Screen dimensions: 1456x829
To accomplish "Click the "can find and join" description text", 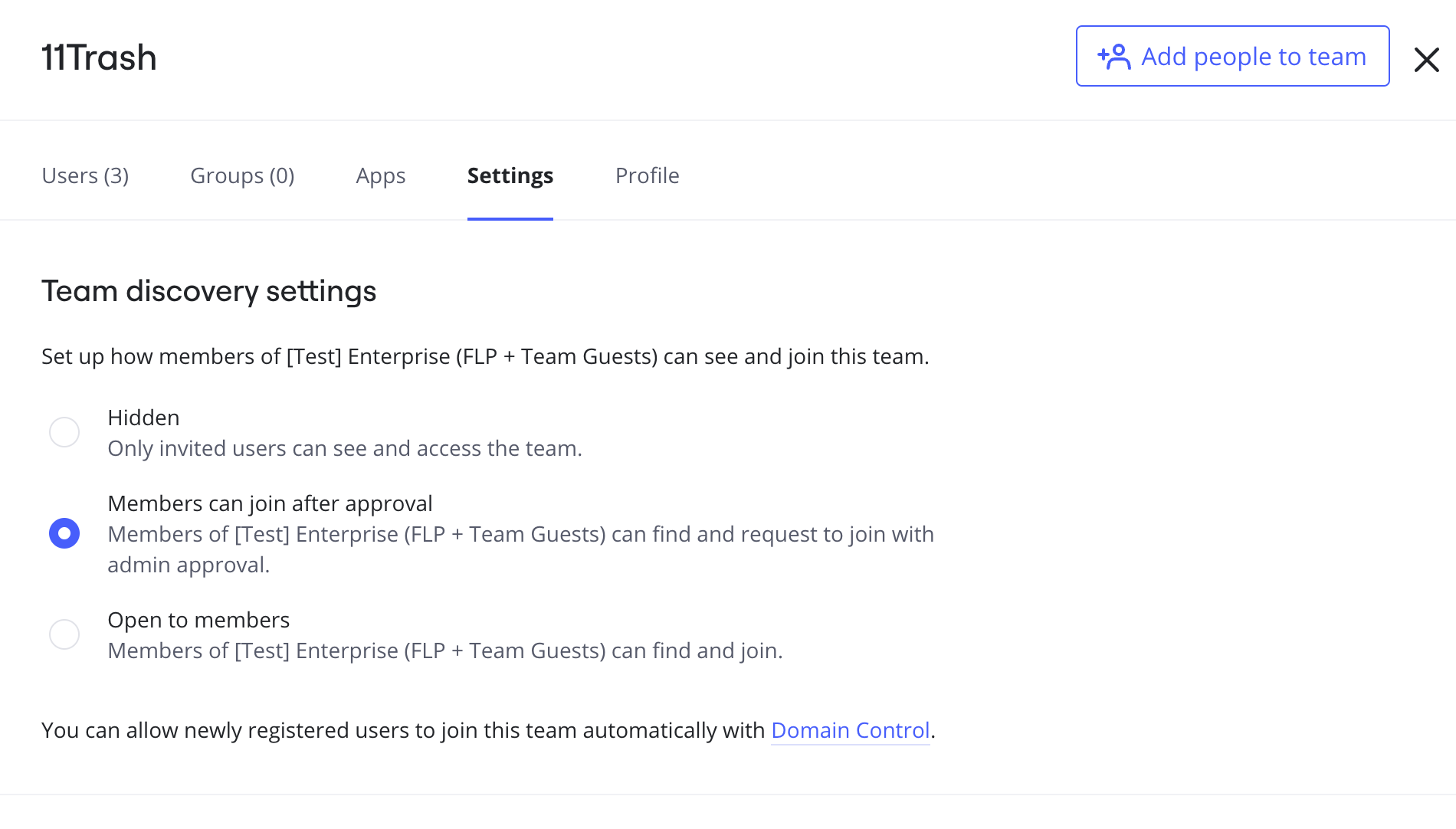I will 444,650.
